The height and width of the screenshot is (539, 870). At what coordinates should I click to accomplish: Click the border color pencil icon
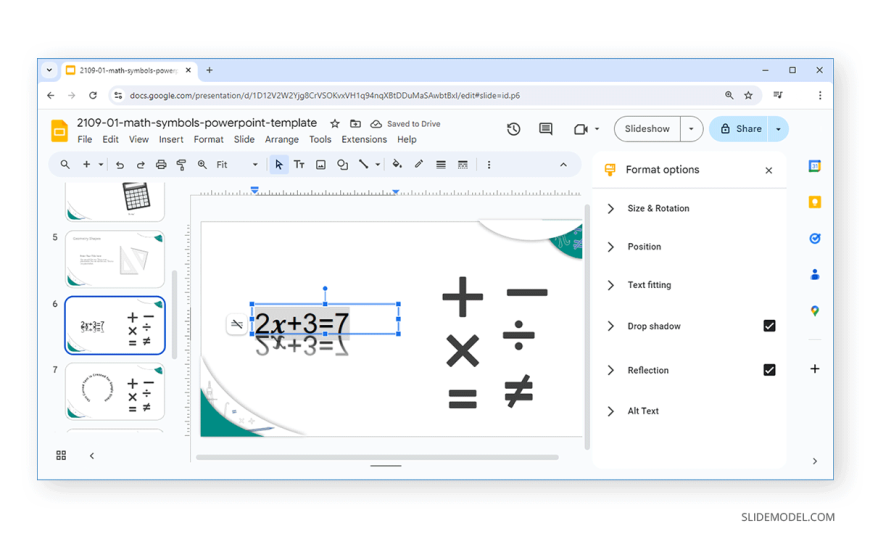coord(419,164)
